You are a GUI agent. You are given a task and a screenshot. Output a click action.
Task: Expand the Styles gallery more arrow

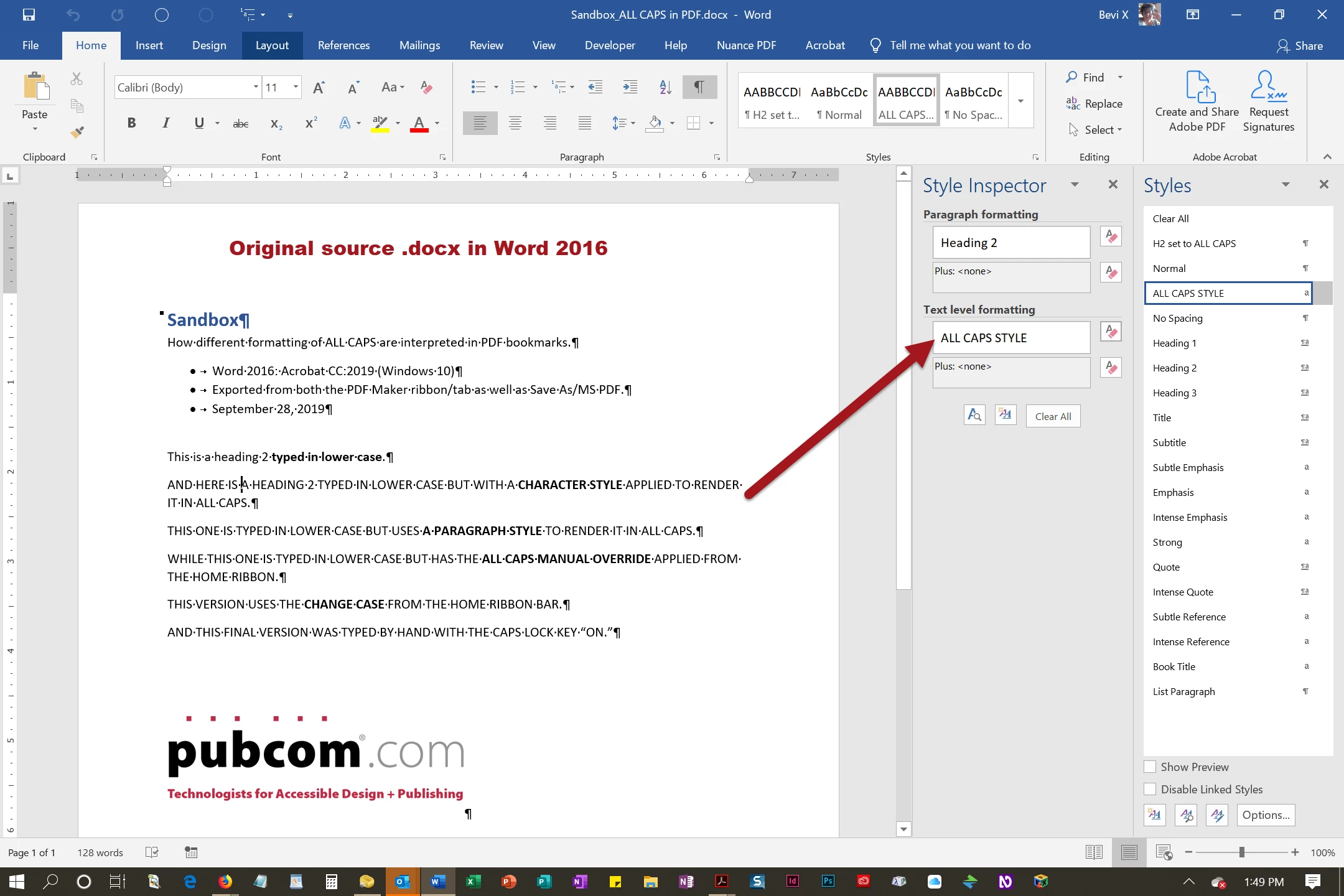tap(1020, 101)
